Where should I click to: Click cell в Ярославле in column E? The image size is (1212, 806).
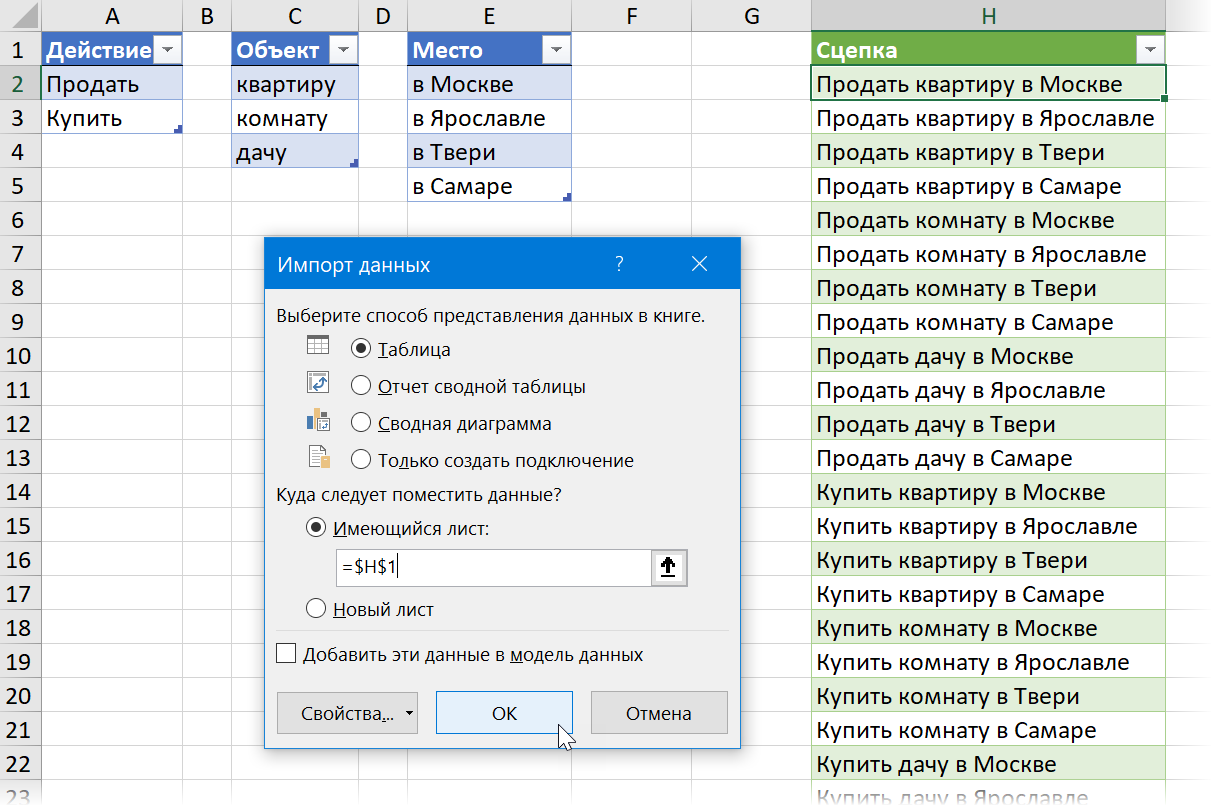(490, 118)
